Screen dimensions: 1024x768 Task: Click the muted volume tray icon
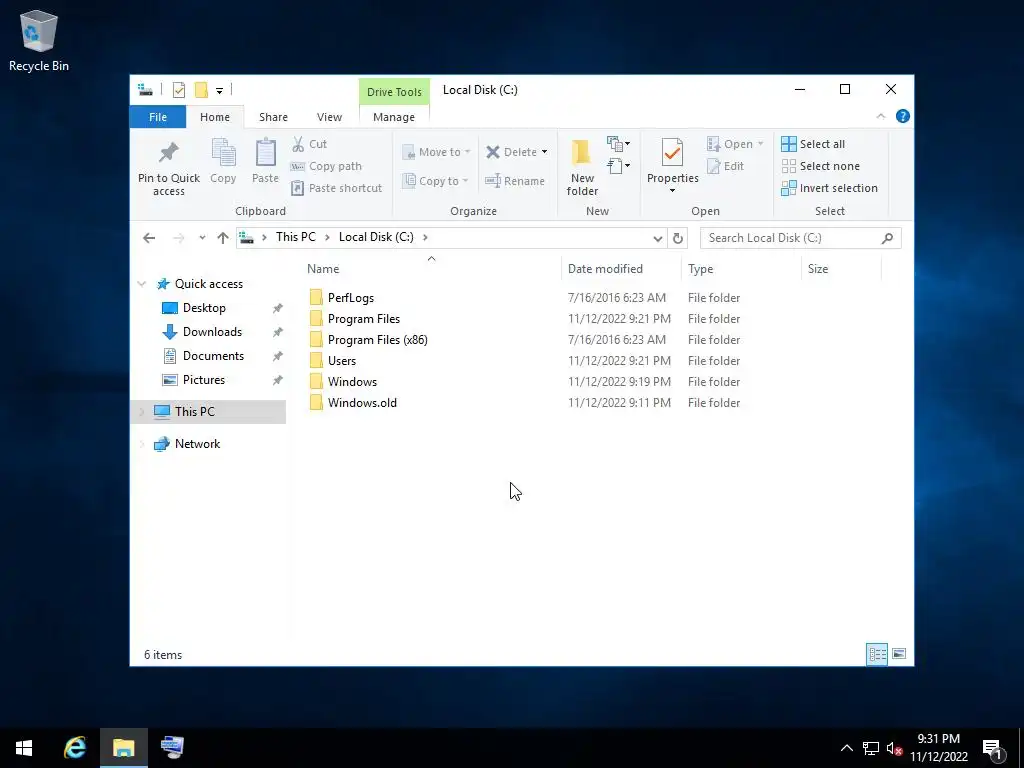[893, 748]
